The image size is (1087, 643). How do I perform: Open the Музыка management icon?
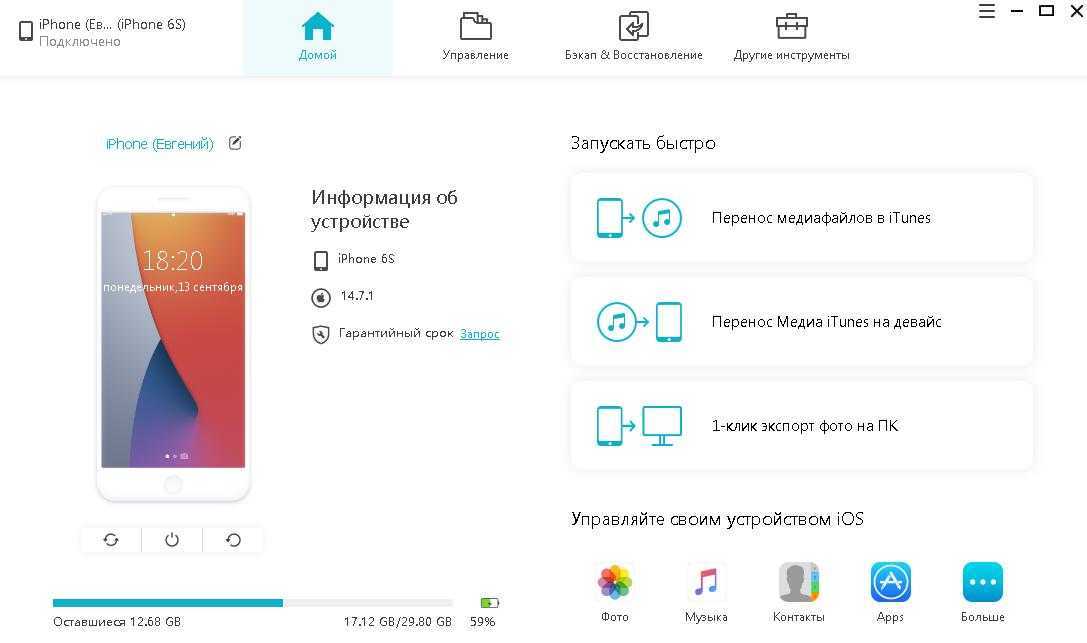706,581
